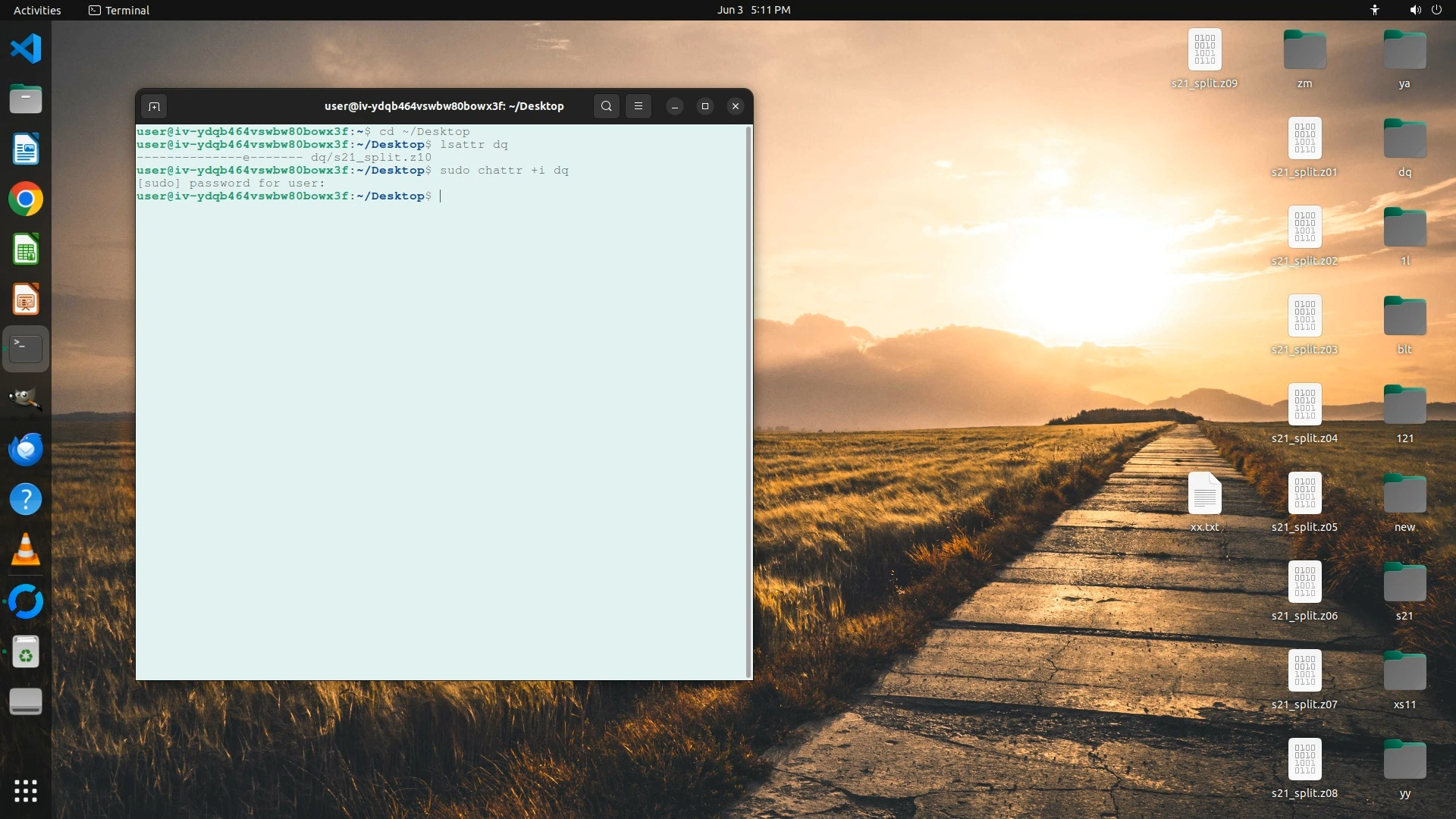Open LibreOffice Calc from the dock
This screenshot has height=819, width=1456.
point(26,249)
